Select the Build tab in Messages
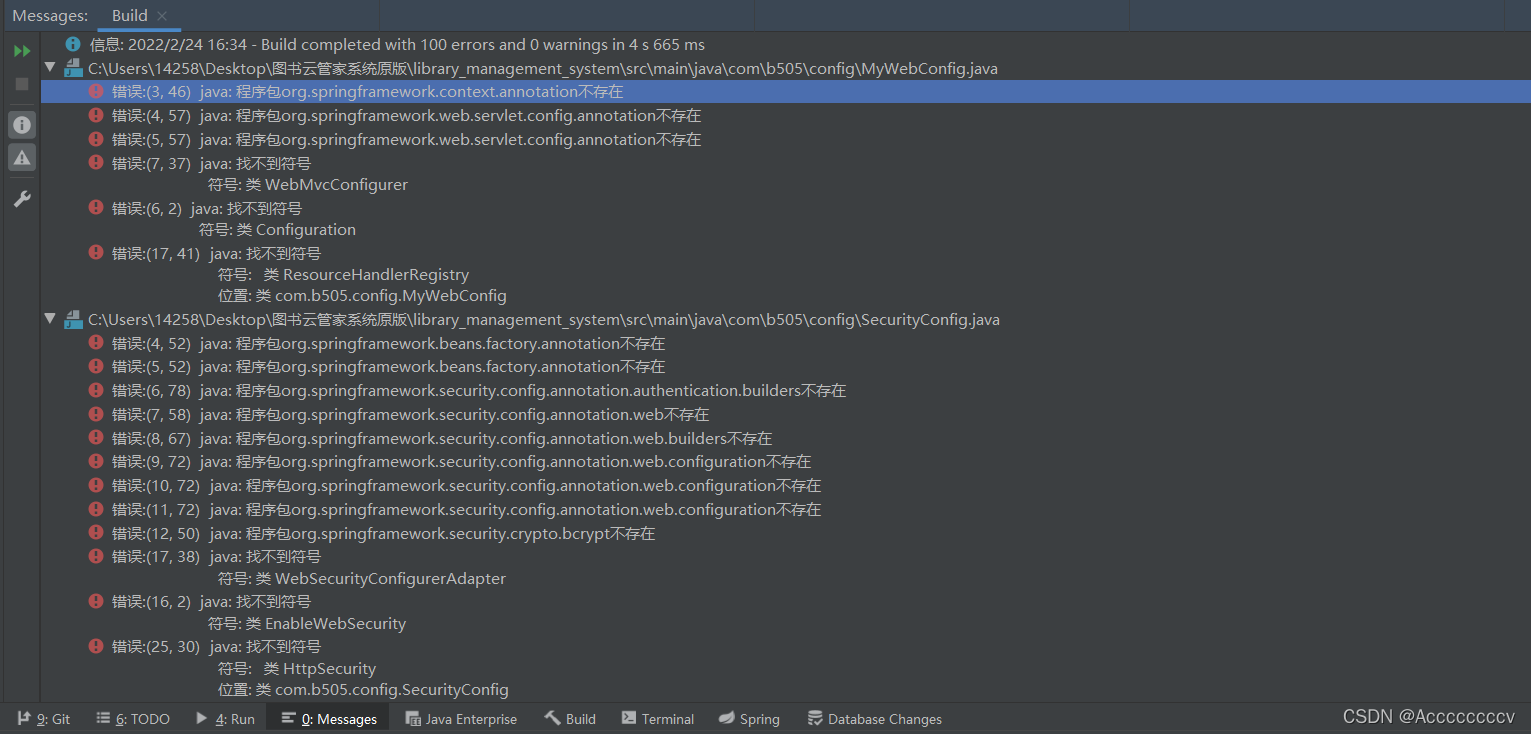Image resolution: width=1531 pixels, height=734 pixels. (x=130, y=16)
